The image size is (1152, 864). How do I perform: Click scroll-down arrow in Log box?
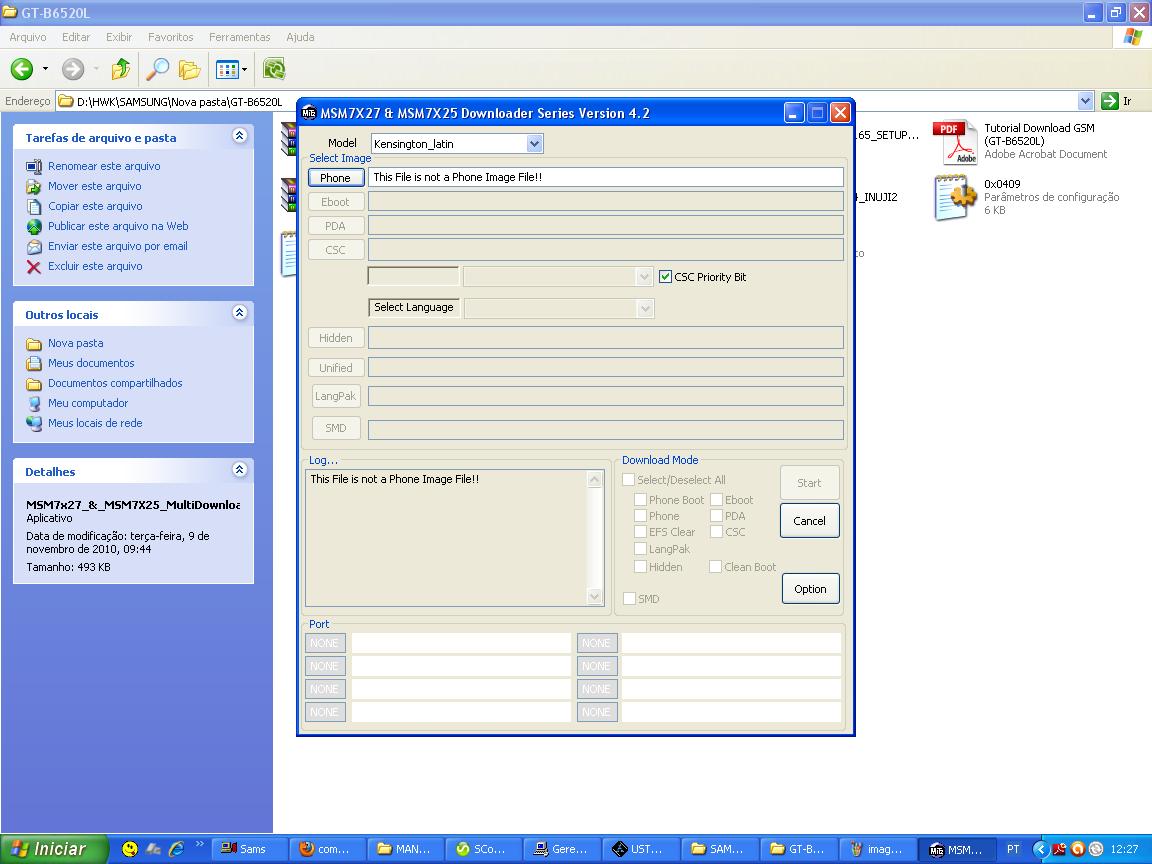point(595,597)
